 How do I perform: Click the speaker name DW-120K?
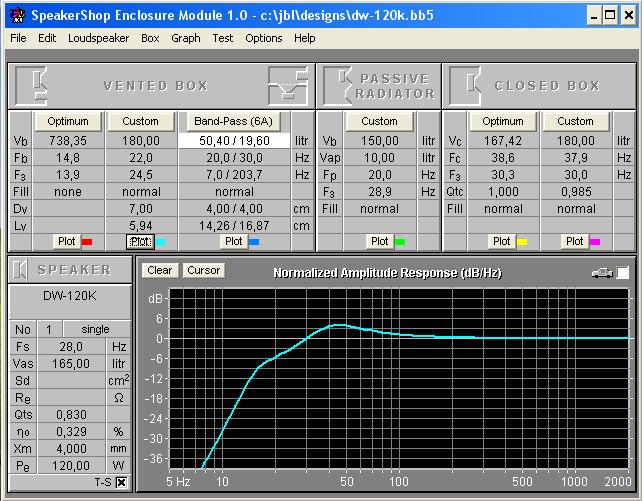(x=70, y=296)
